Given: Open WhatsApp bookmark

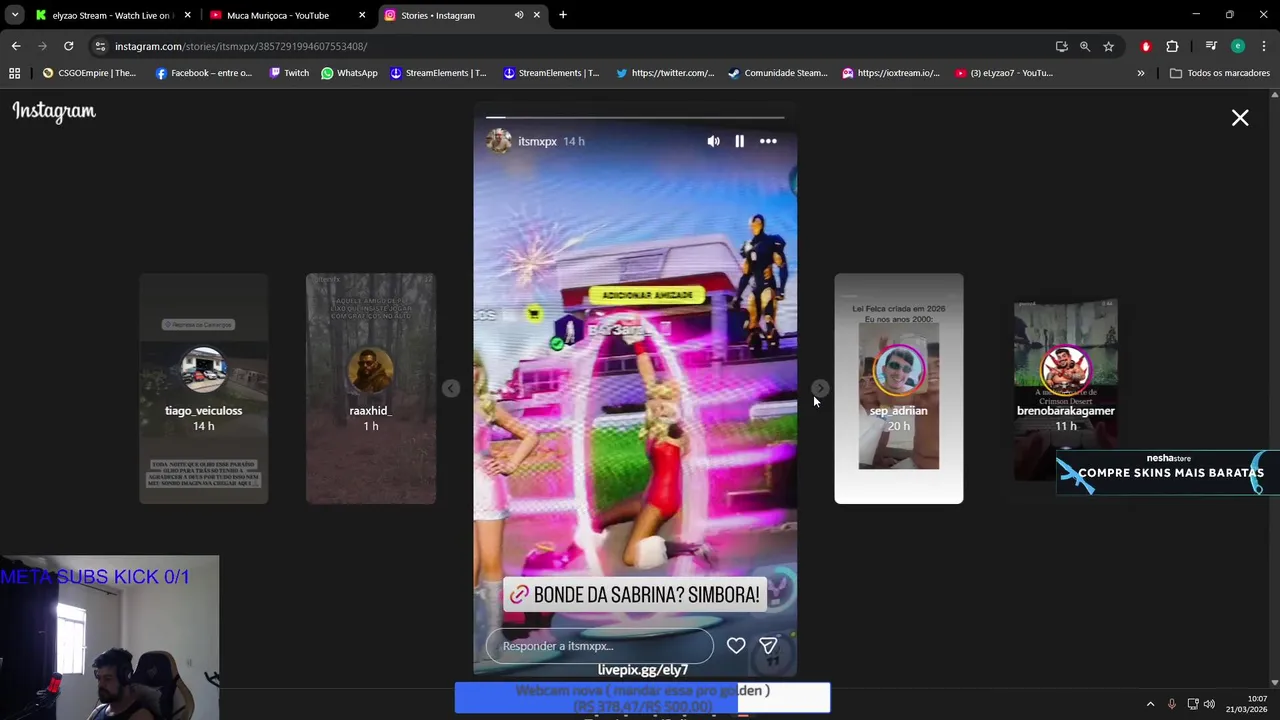Looking at the screenshot, I should [349, 73].
